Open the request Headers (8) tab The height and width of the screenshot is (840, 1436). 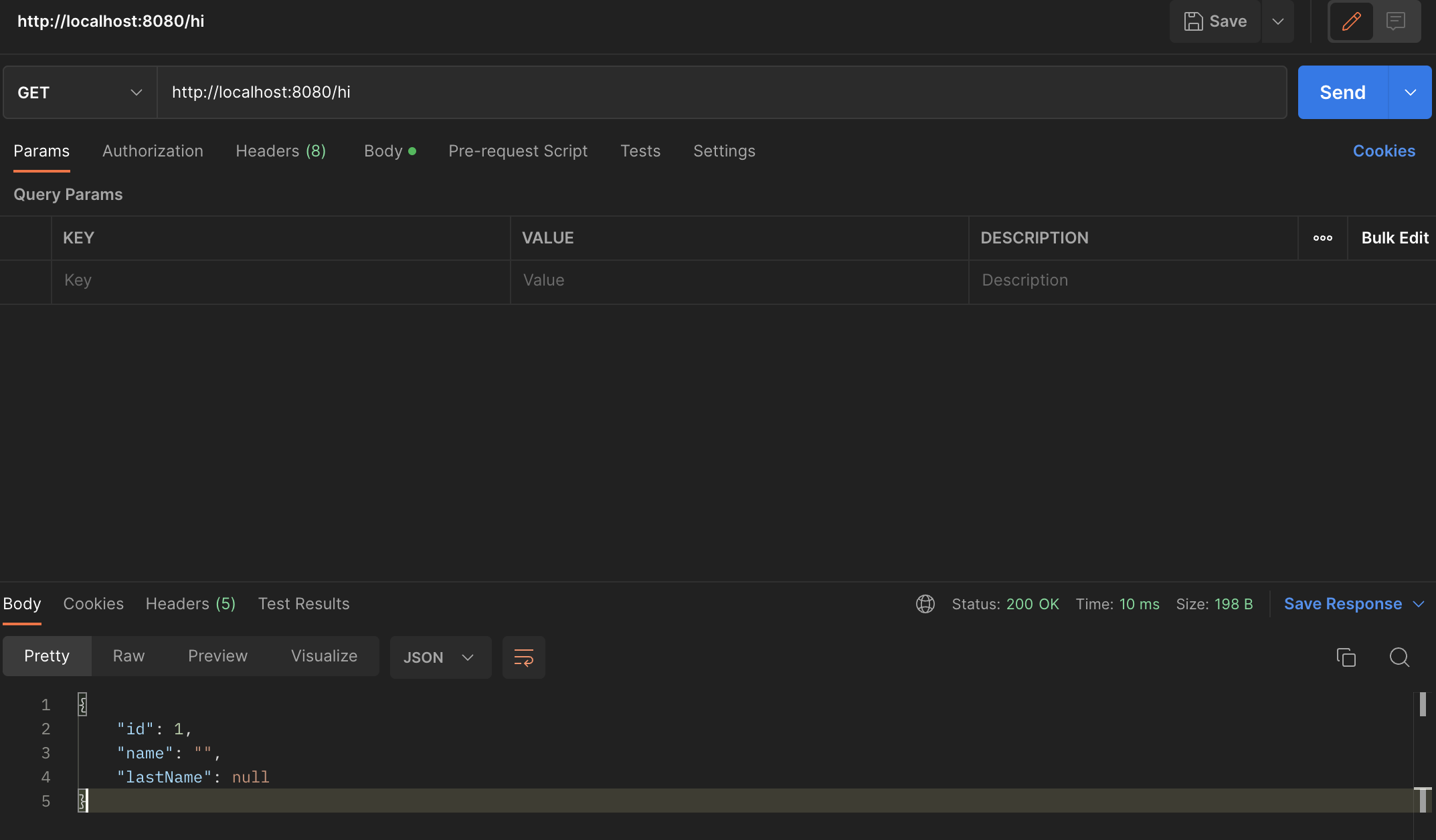pyautogui.click(x=280, y=151)
